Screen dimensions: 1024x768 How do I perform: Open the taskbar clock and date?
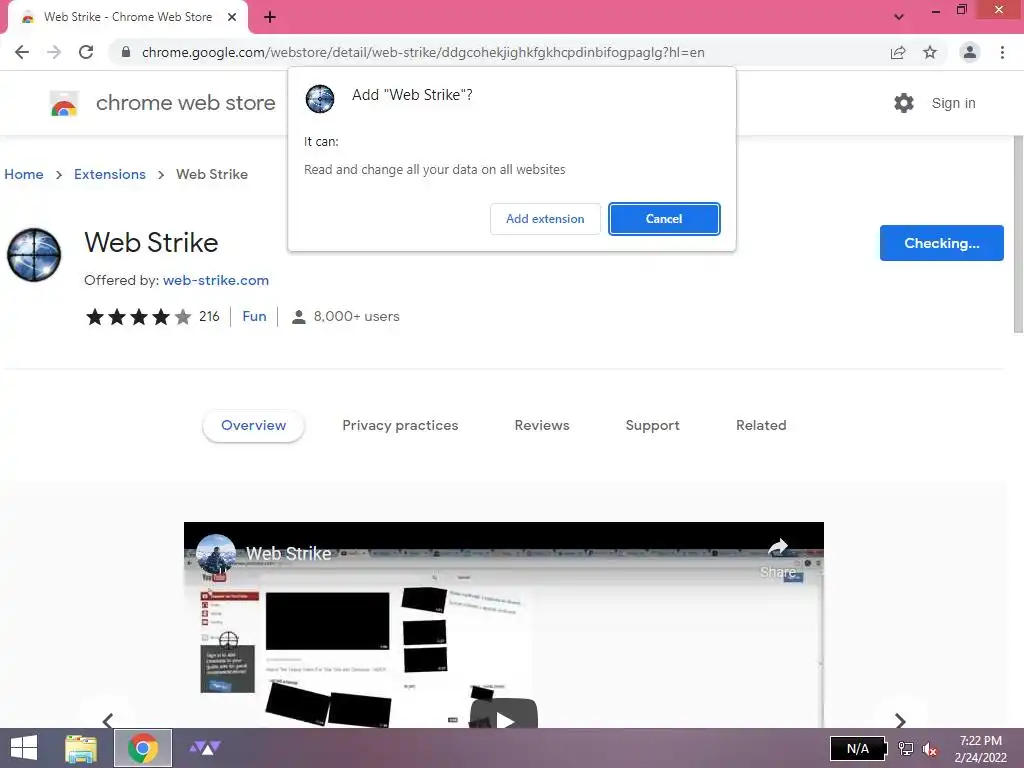(x=980, y=748)
